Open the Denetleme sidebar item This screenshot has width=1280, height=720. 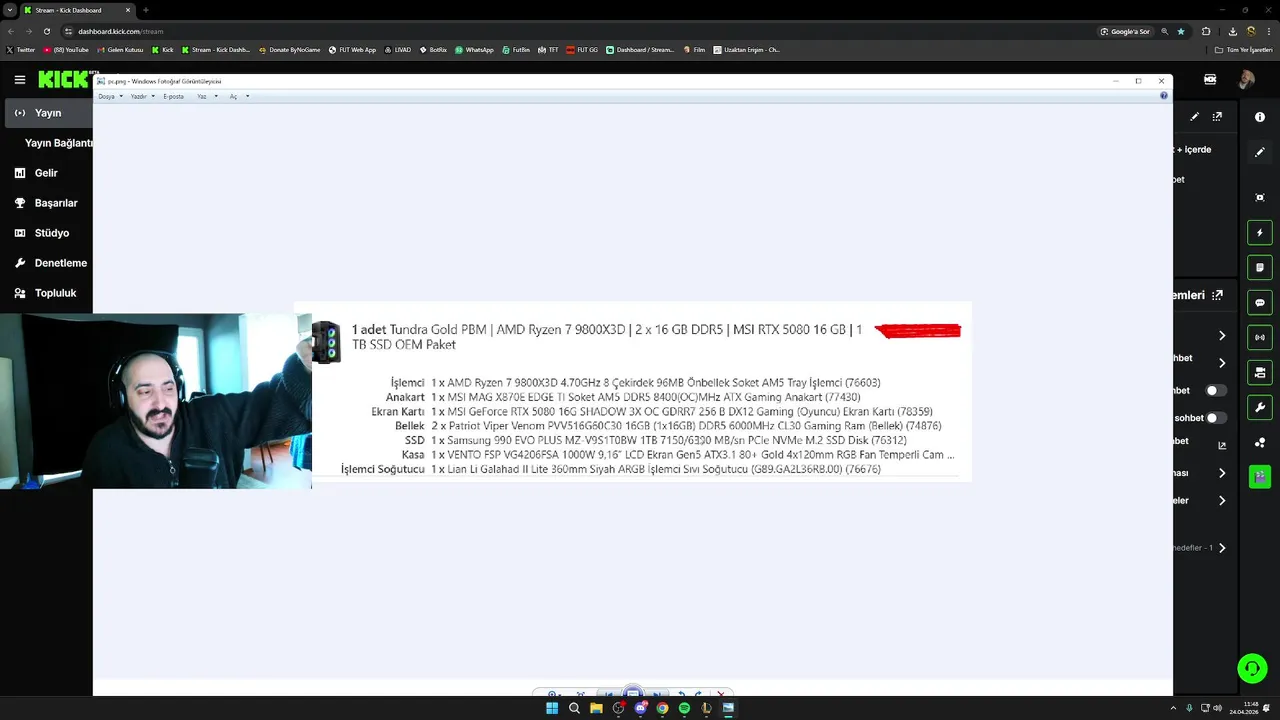pos(47,263)
